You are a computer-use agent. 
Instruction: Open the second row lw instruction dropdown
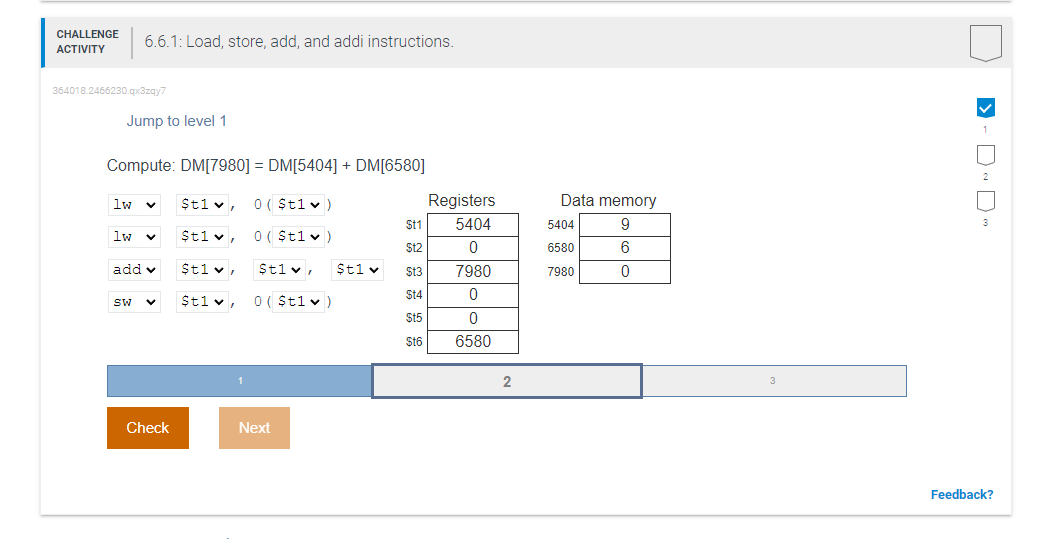(134, 237)
